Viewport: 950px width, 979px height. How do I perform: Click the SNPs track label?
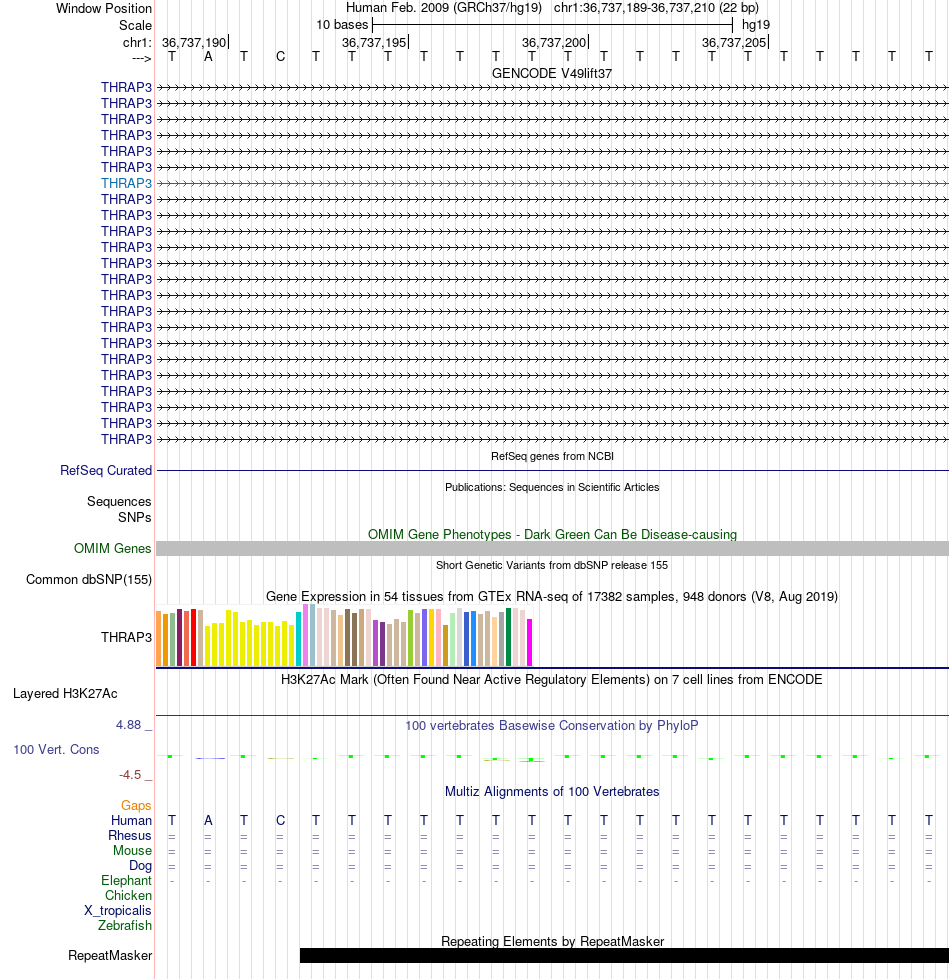135,518
